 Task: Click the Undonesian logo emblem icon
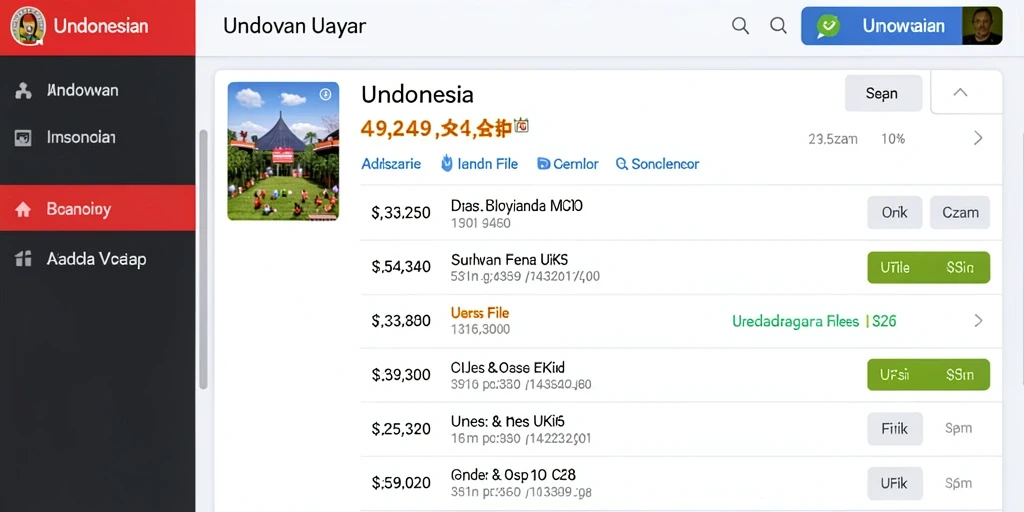tap(28, 26)
